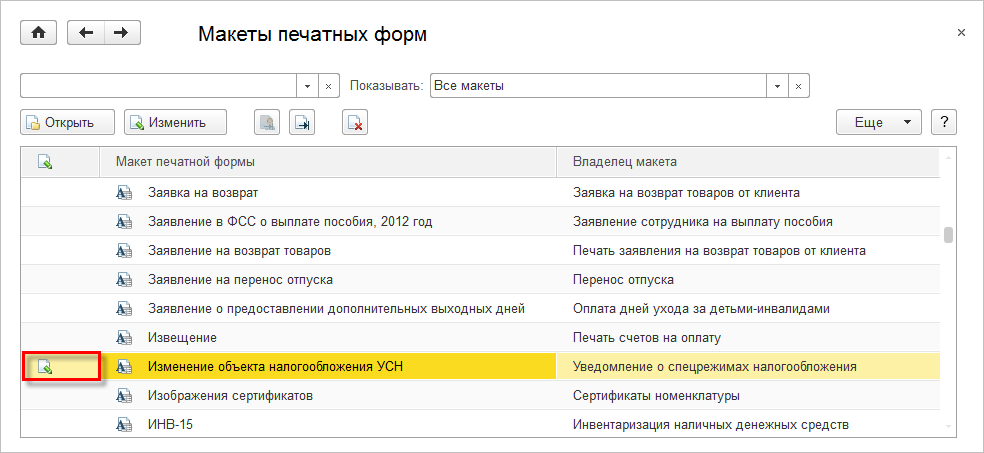Screen dimensions: 984x453
Task: Navigate back with left arrow
Action: point(86,33)
